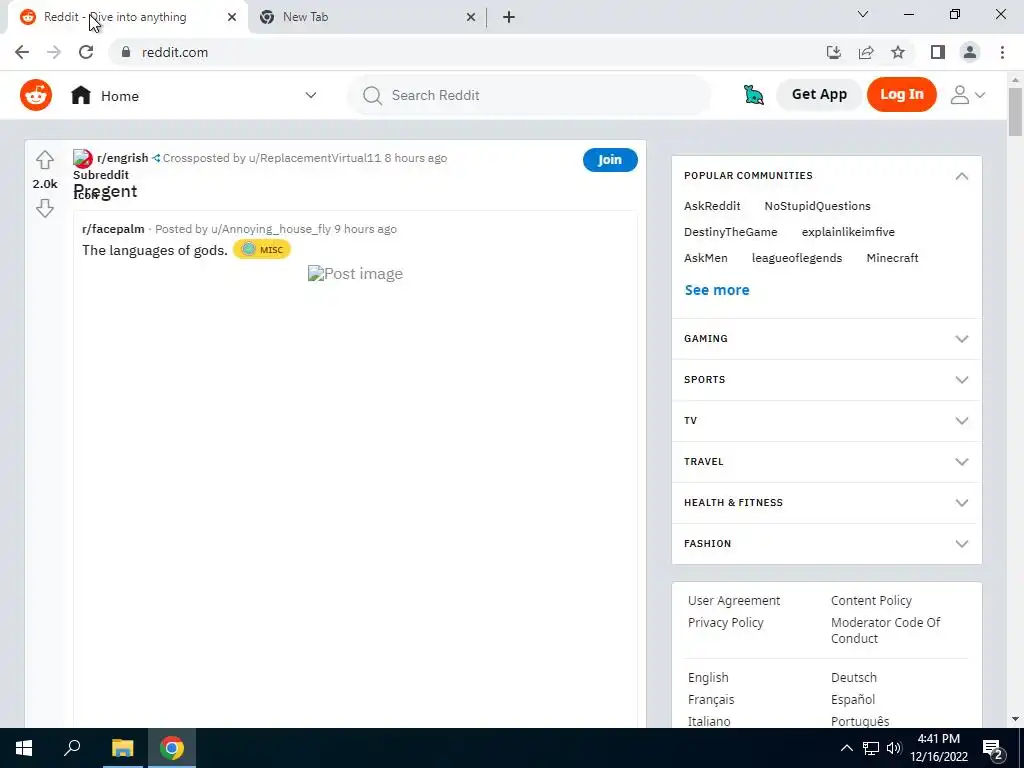Collapse the Popular Communities section
The width and height of the screenshot is (1024, 768).
961,176
